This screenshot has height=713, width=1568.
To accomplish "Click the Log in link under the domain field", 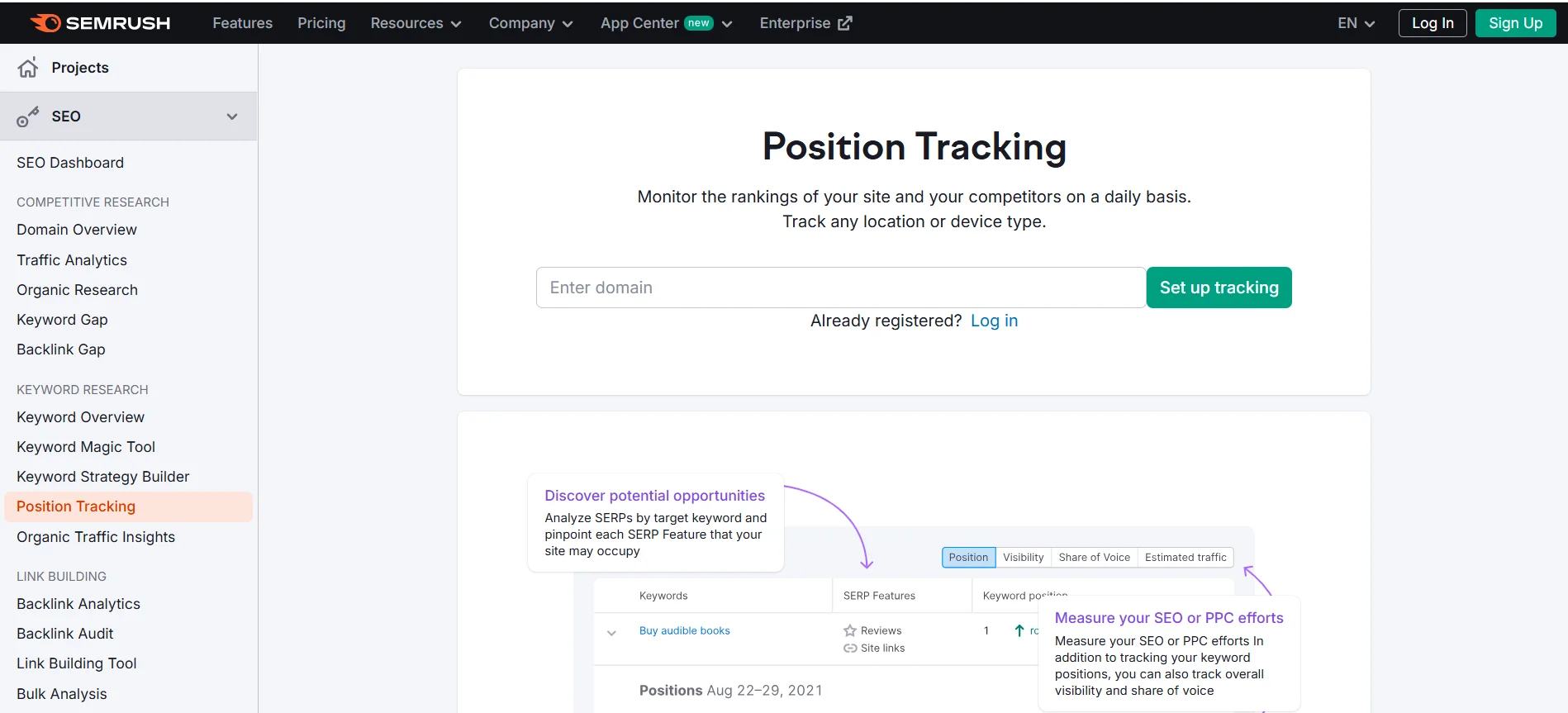I will click(994, 321).
